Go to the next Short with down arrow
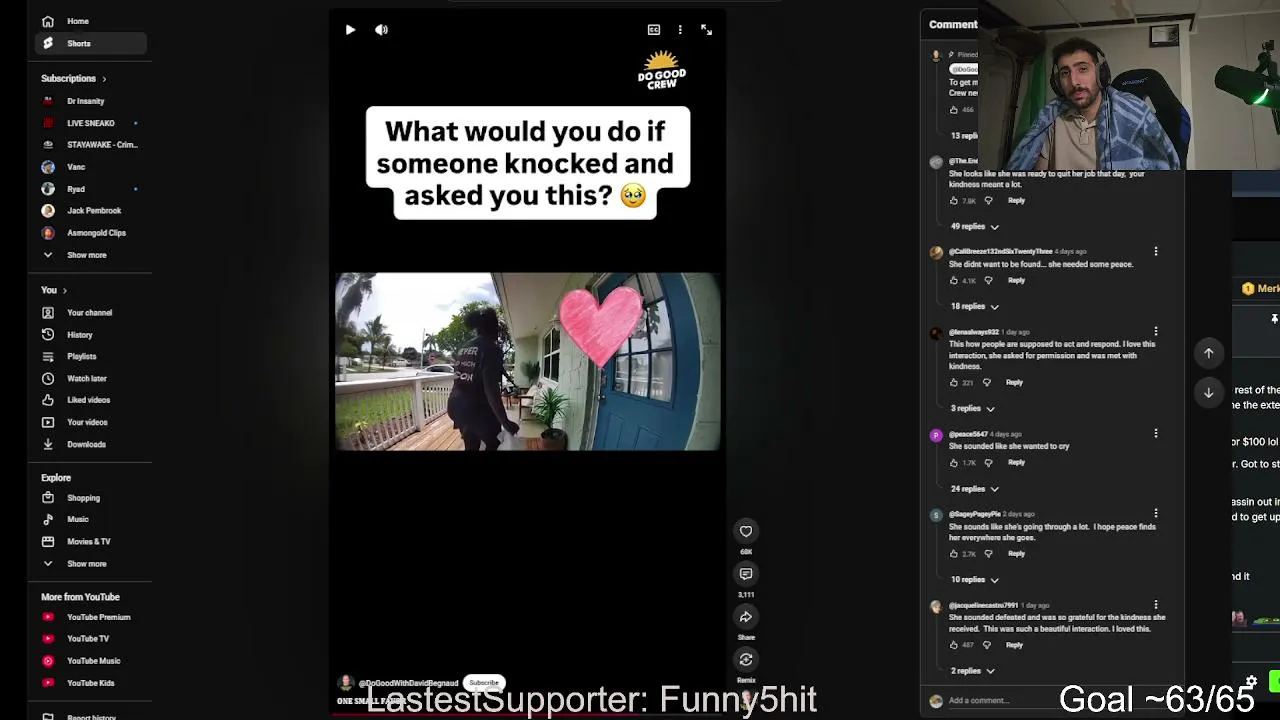The image size is (1280, 720). click(1208, 393)
